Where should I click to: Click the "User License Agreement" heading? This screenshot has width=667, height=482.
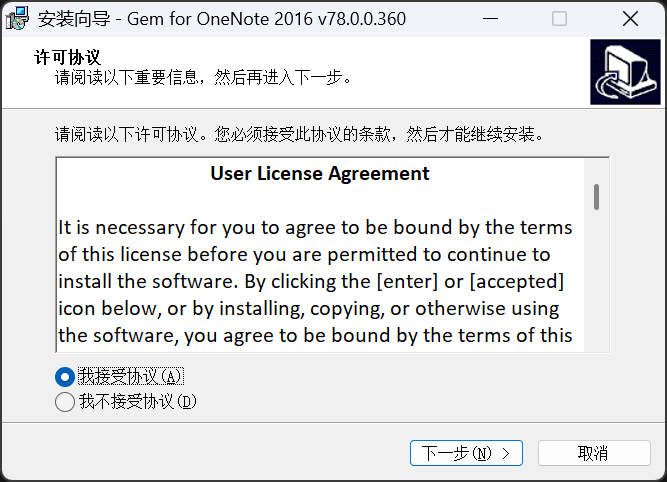pos(320,174)
